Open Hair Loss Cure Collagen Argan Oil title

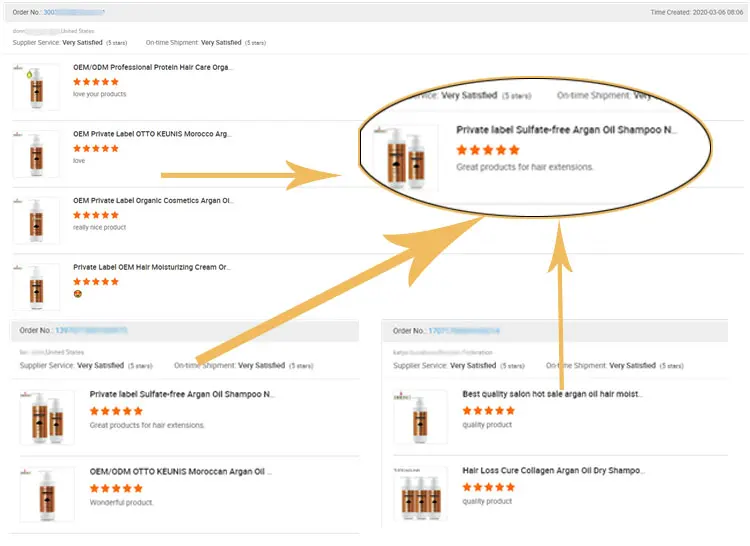point(552,471)
